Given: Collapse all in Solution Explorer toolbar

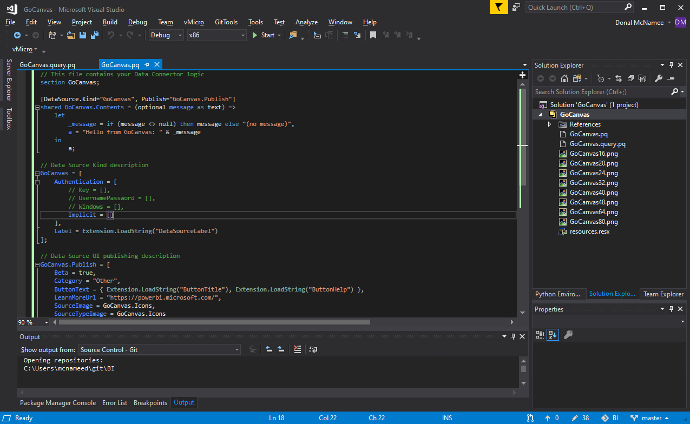Looking at the screenshot, I should 631,79.
